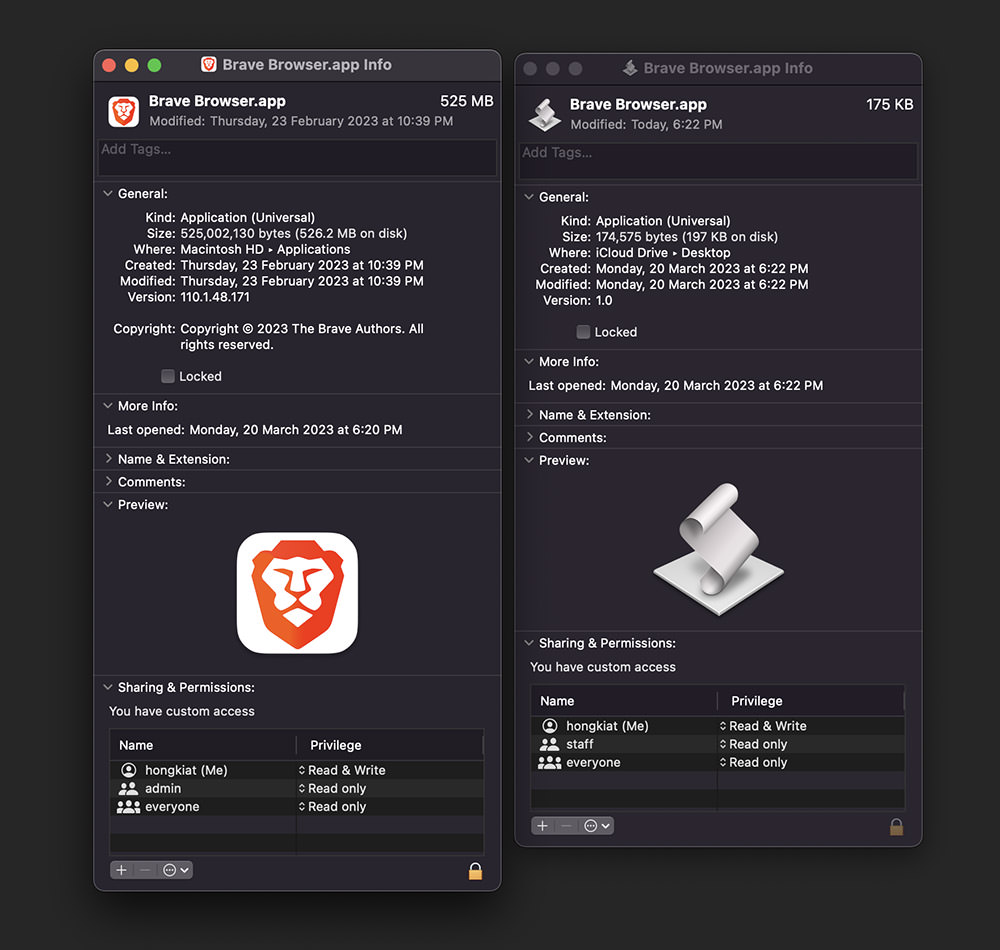Screen dimensions: 1000x950
Task: Change admin Read only privilege
Action: click(332, 789)
